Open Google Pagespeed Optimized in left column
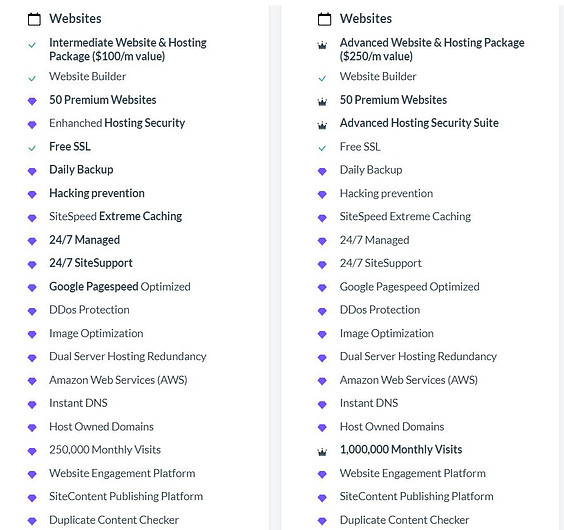Viewport: 564px width, 530px height. [x=120, y=287]
